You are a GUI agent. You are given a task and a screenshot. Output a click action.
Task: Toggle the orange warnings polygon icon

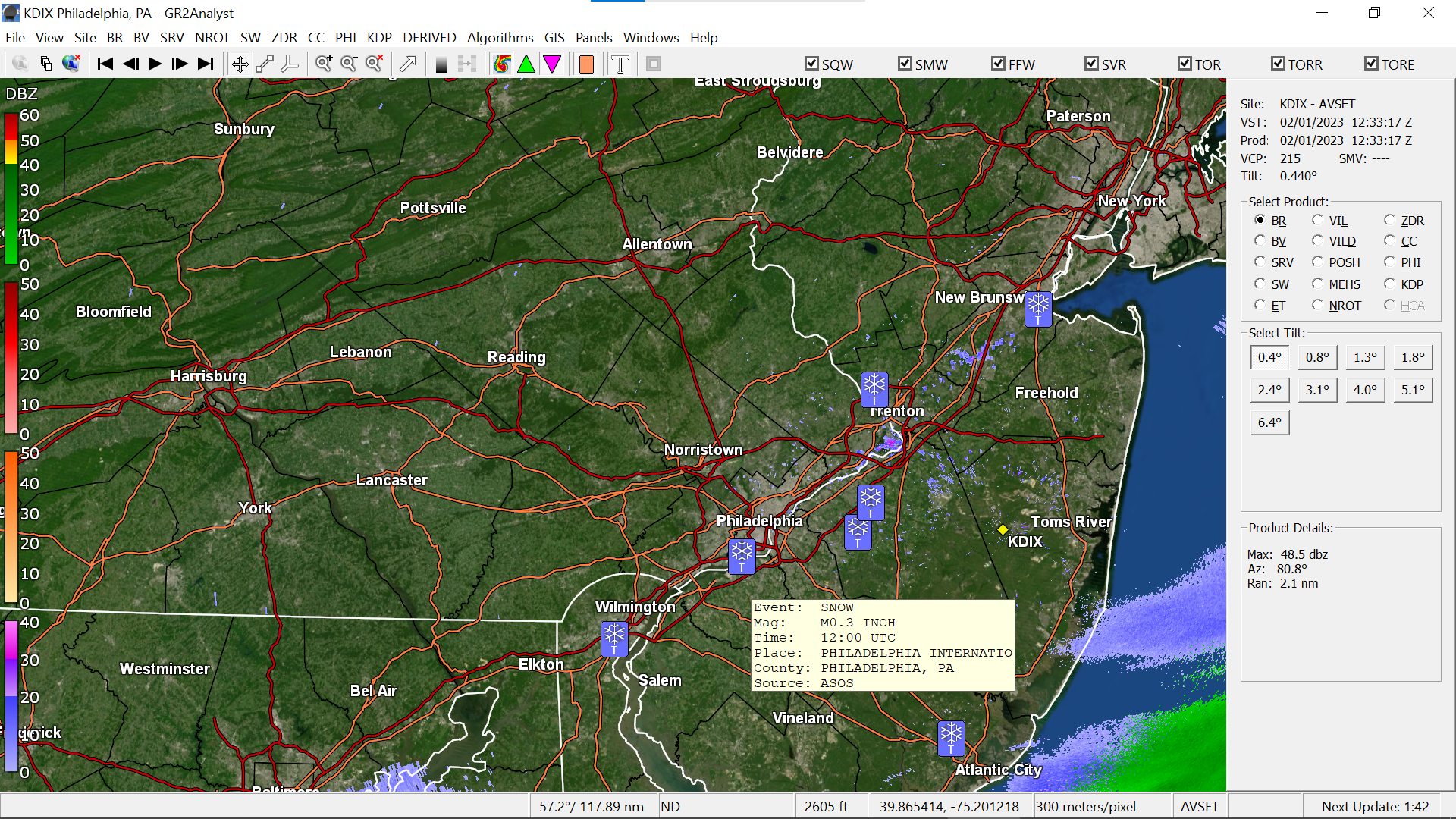point(586,64)
